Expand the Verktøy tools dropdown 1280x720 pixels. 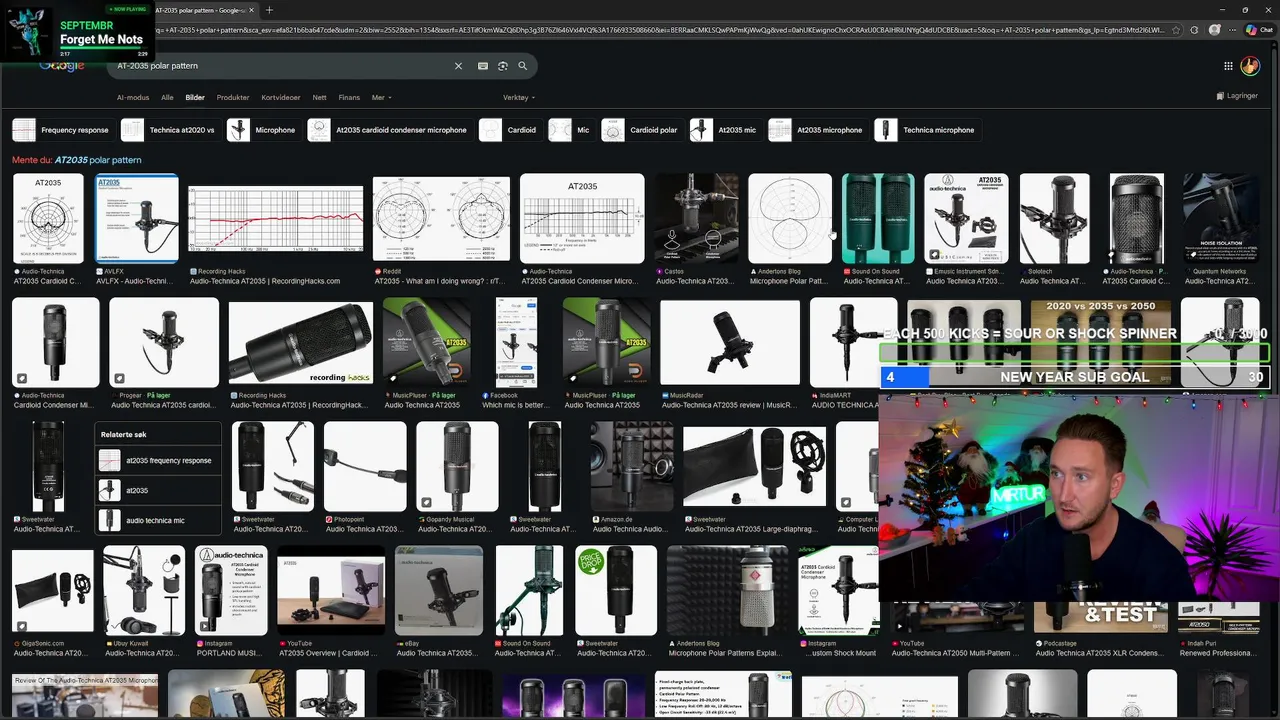[x=519, y=98]
